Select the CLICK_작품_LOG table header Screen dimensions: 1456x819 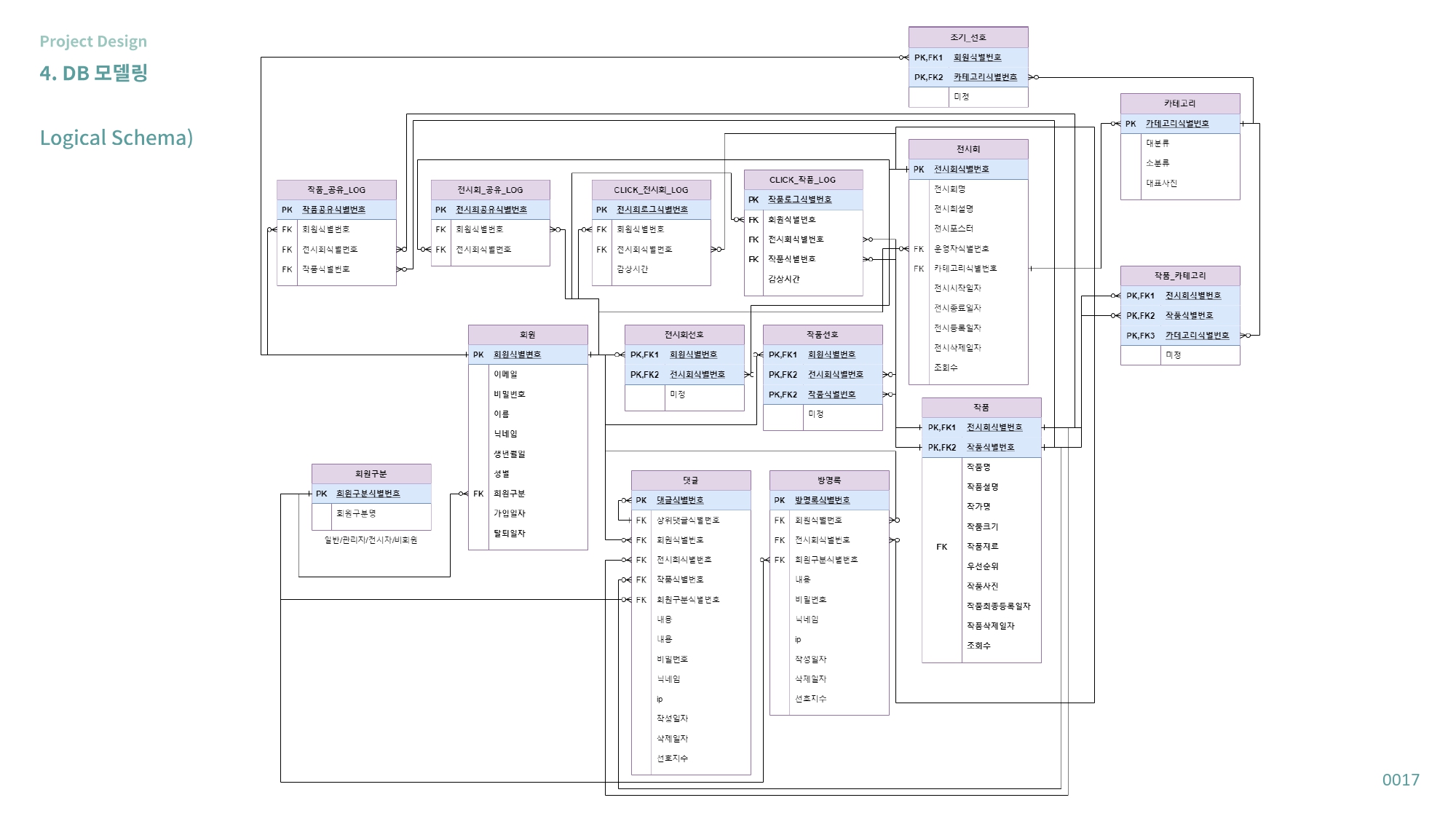(802, 180)
